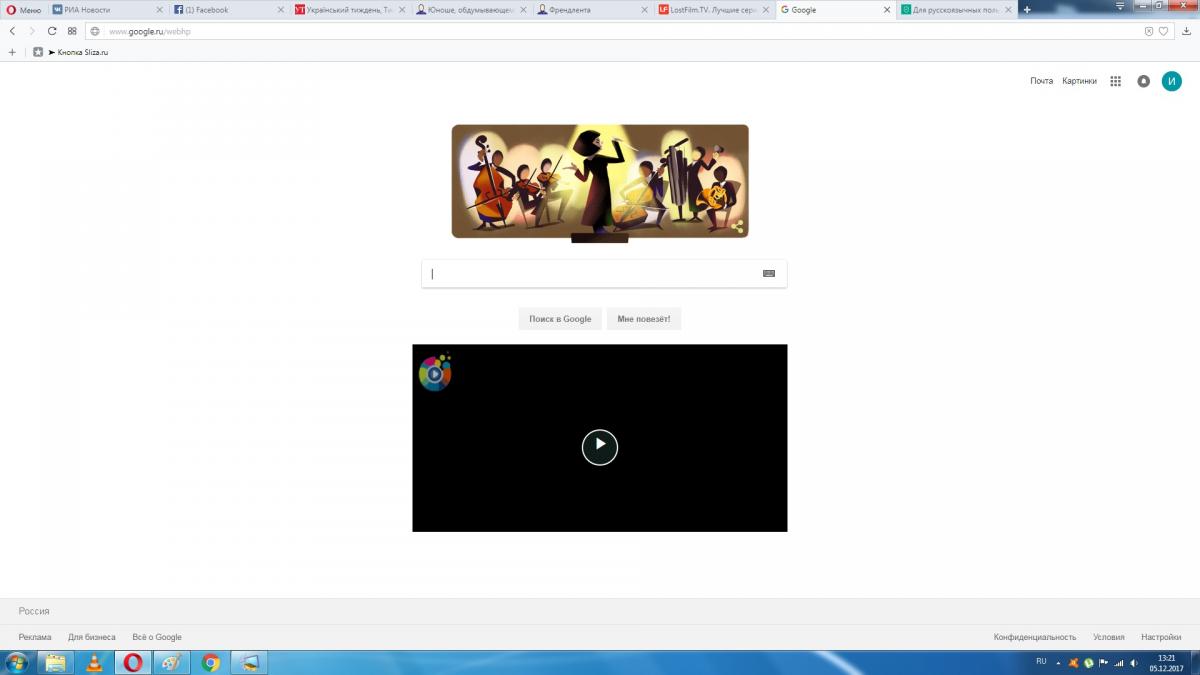Viewport: 1200px width, 675px height.
Task: Open the Почта link
Action: 1041,81
